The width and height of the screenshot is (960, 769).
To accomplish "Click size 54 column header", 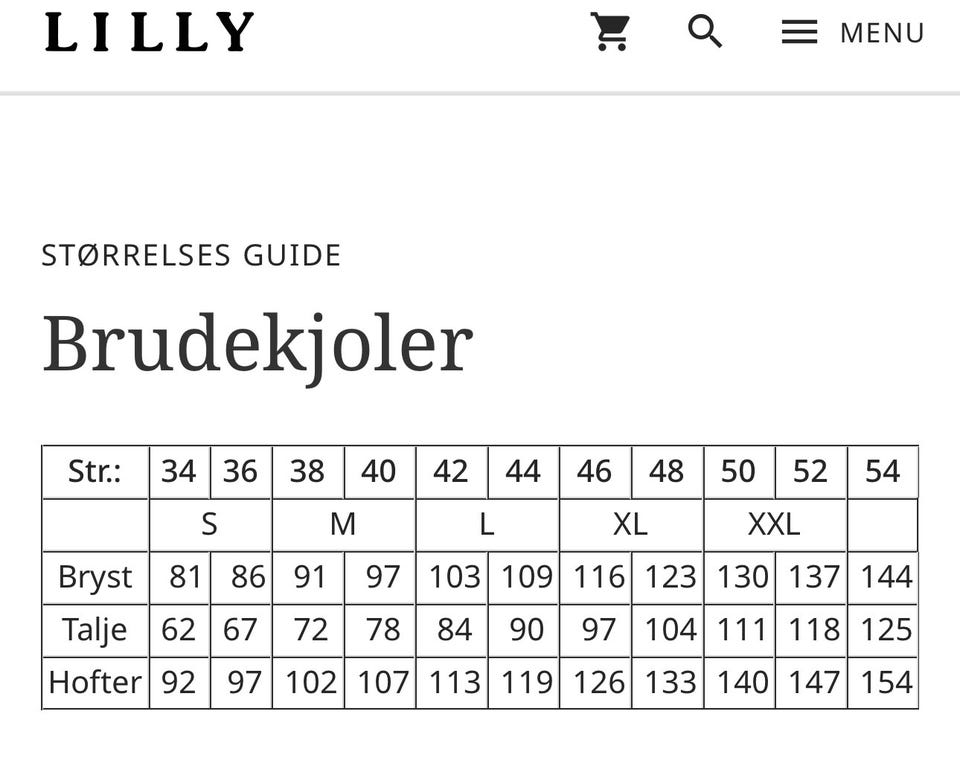I will coord(882,471).
